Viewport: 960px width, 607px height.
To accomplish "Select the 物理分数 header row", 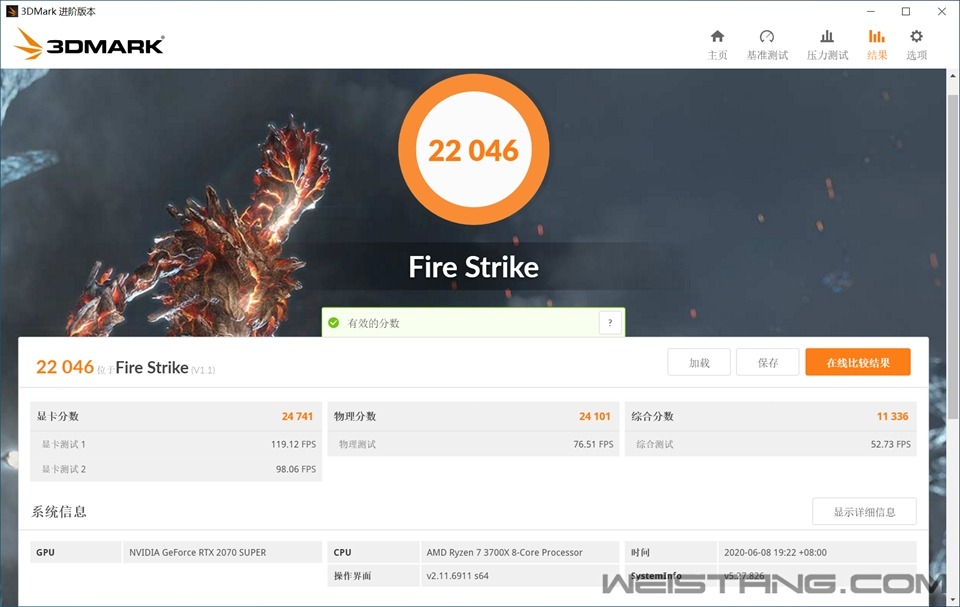I will 473,416.
